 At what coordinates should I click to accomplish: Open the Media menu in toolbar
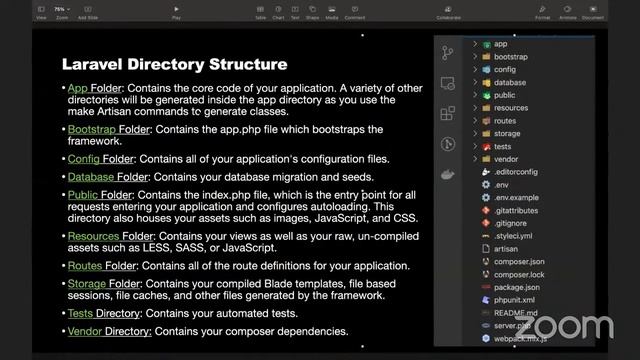(x=332, y=13)
